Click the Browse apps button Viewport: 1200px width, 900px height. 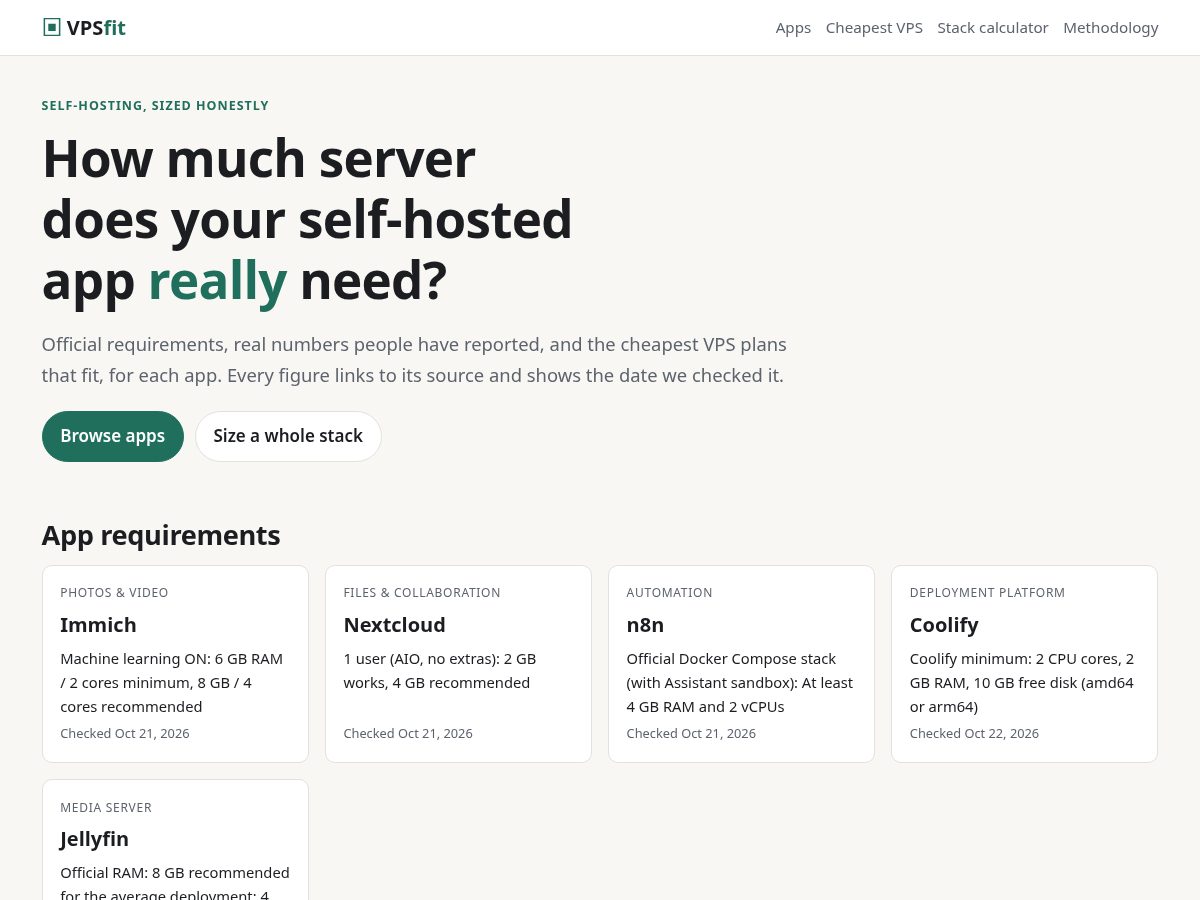113,436
